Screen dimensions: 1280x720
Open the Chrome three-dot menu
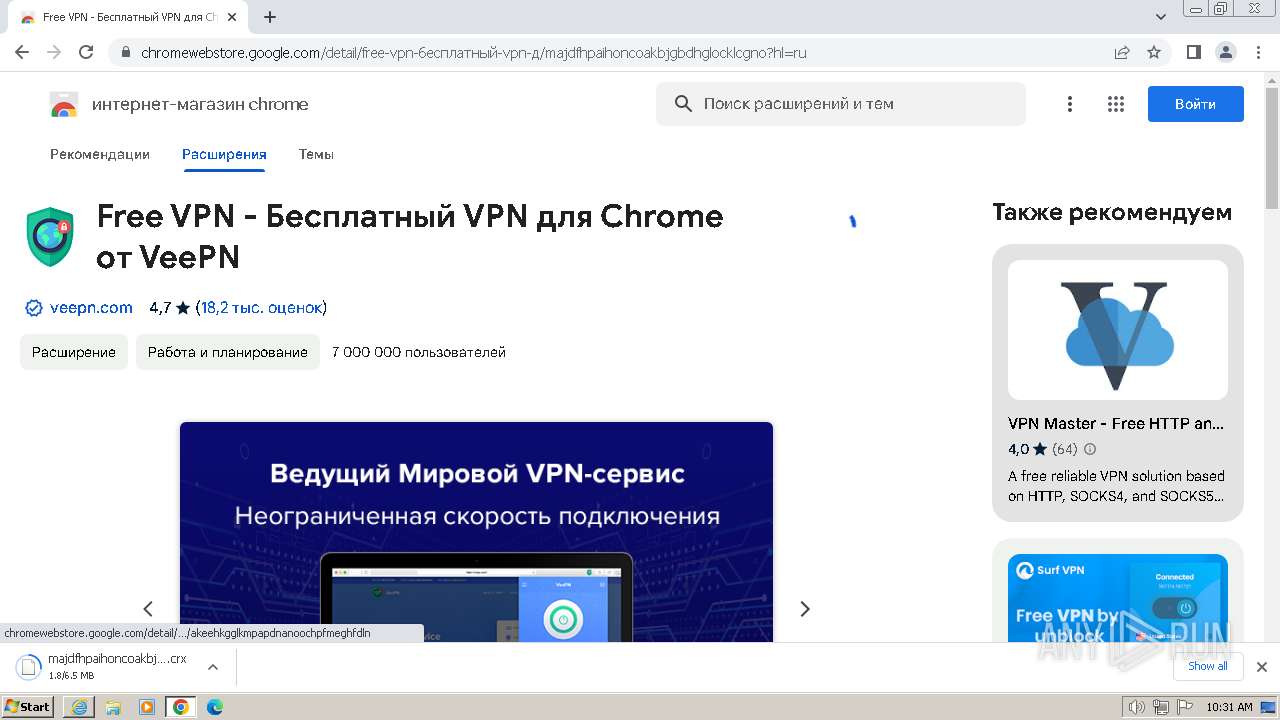pos(1256,52)
